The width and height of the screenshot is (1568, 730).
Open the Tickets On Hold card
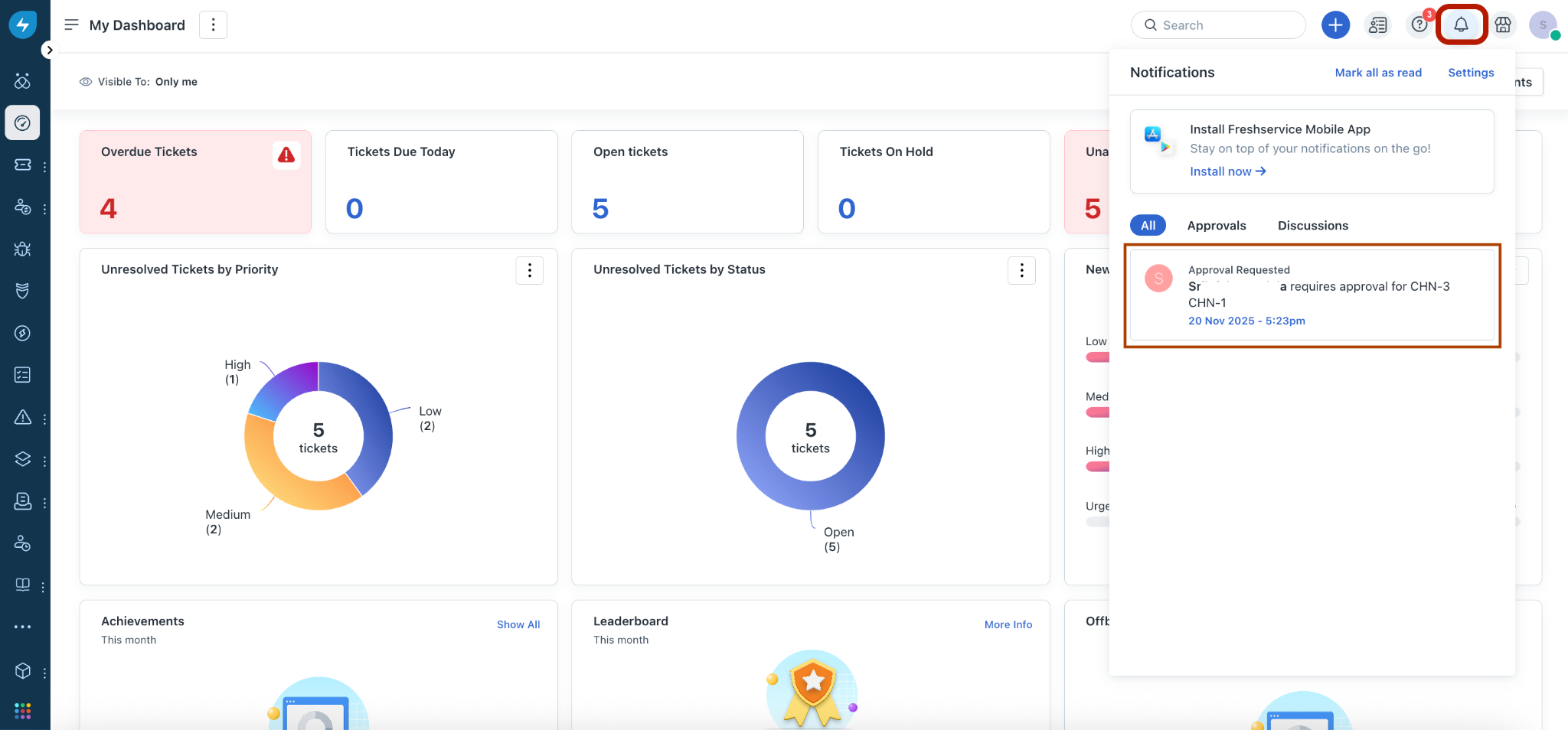pos(933,182)
